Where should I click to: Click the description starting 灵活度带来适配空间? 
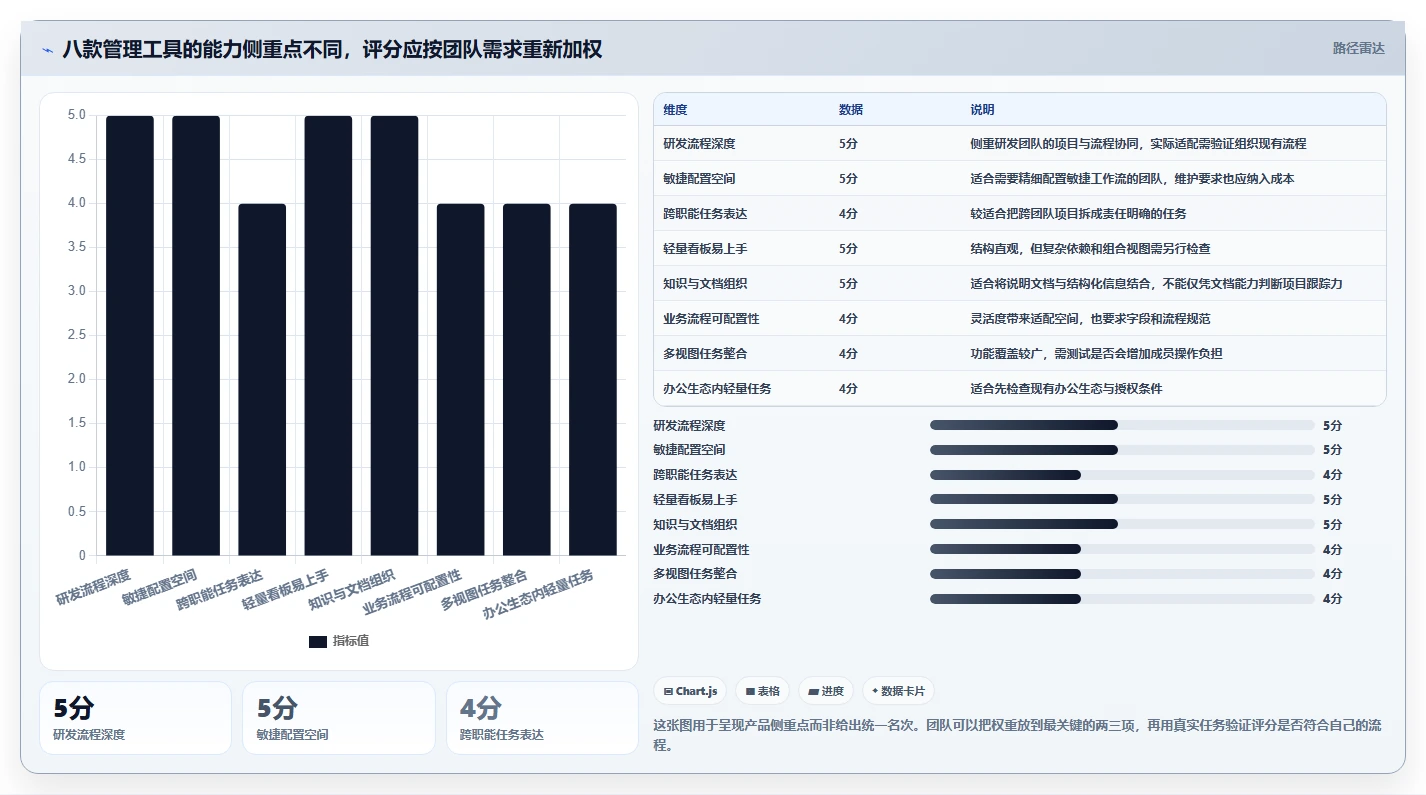[1090, 319]
